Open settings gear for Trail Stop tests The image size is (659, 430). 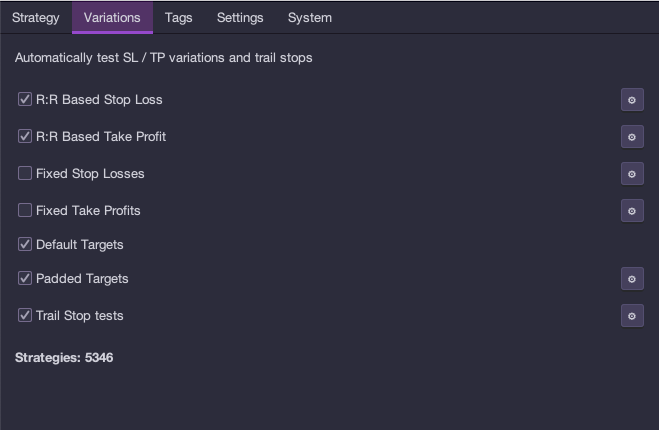pyautogui.click(x=632, y=316)
